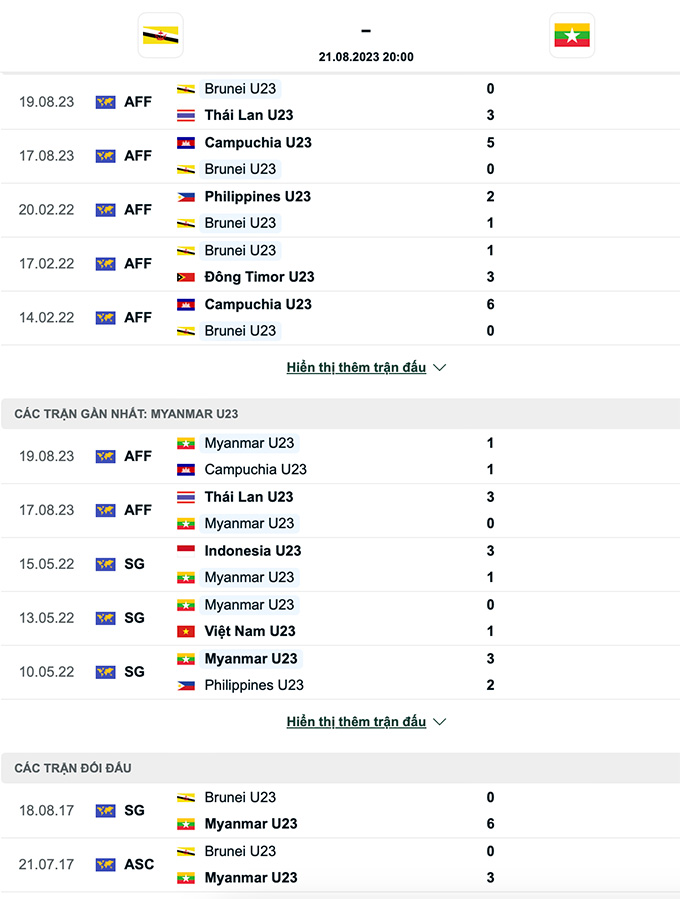The height and width of the screenshot is (899, 680).
Task: Open the Myanmar U23 vs Philippines U23 match row
Action: point(341,672)
